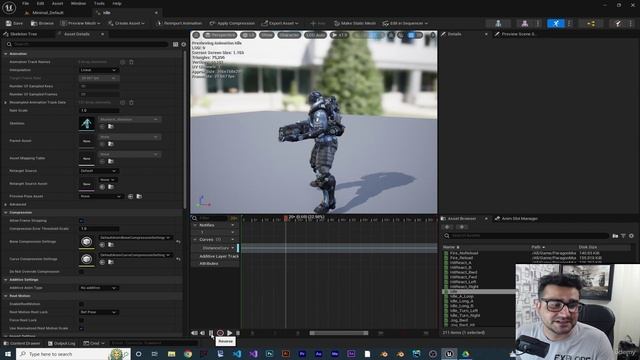
Task: Toggle Allow Frame Stripping checkbox
Action: [x=81, y=220]
